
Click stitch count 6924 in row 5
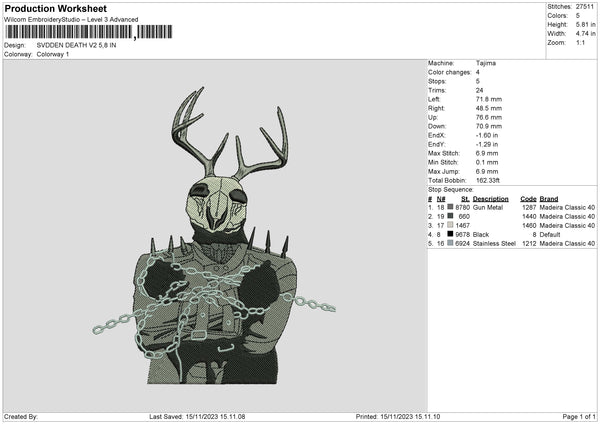[463, 243]
